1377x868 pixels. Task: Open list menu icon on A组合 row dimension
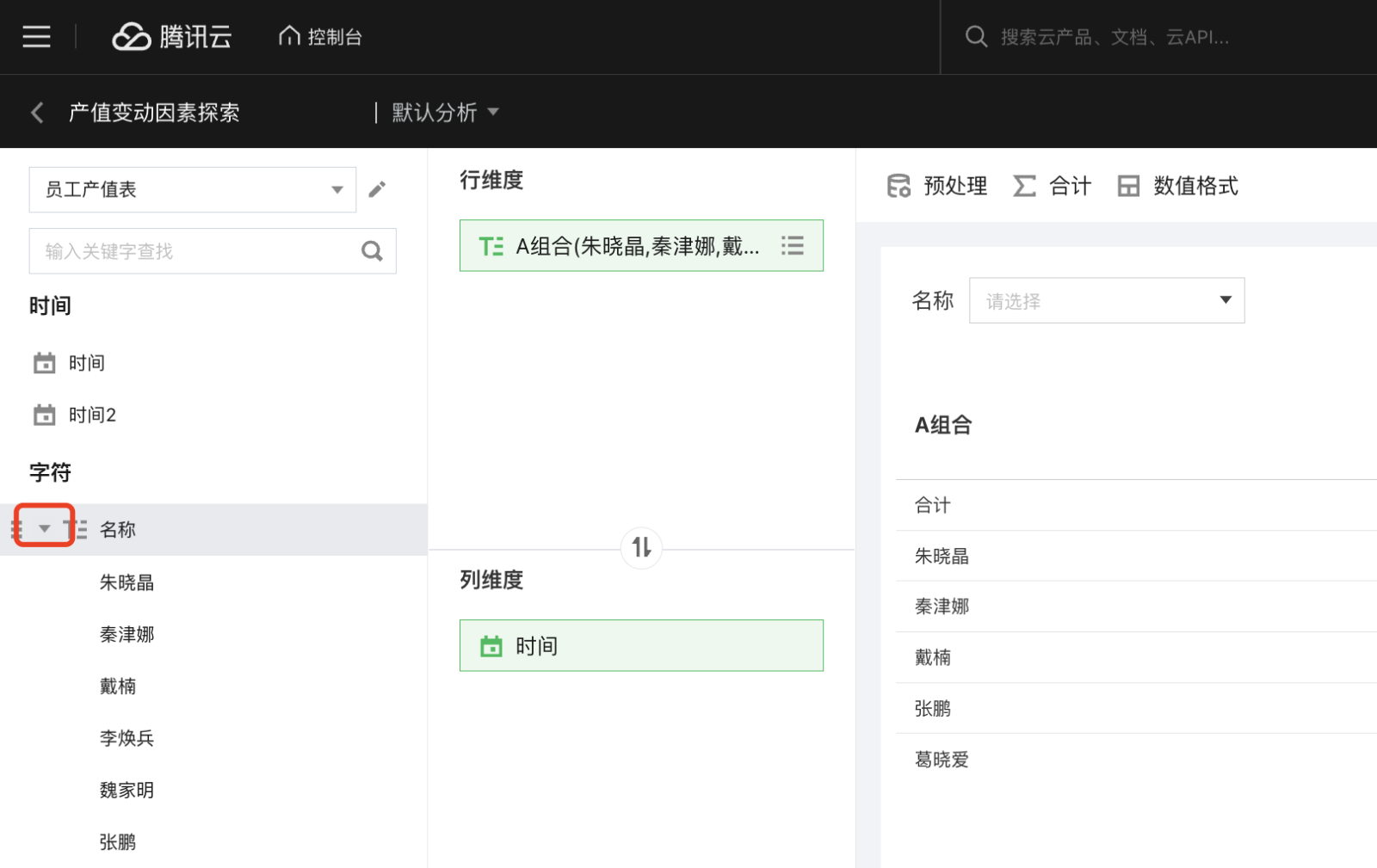tap(792, 246)
